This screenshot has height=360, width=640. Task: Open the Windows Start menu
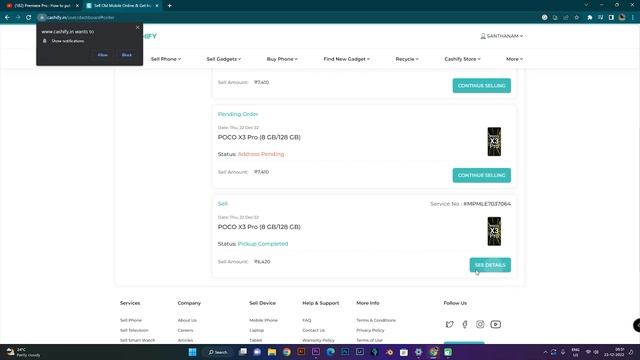coord(192,352)
